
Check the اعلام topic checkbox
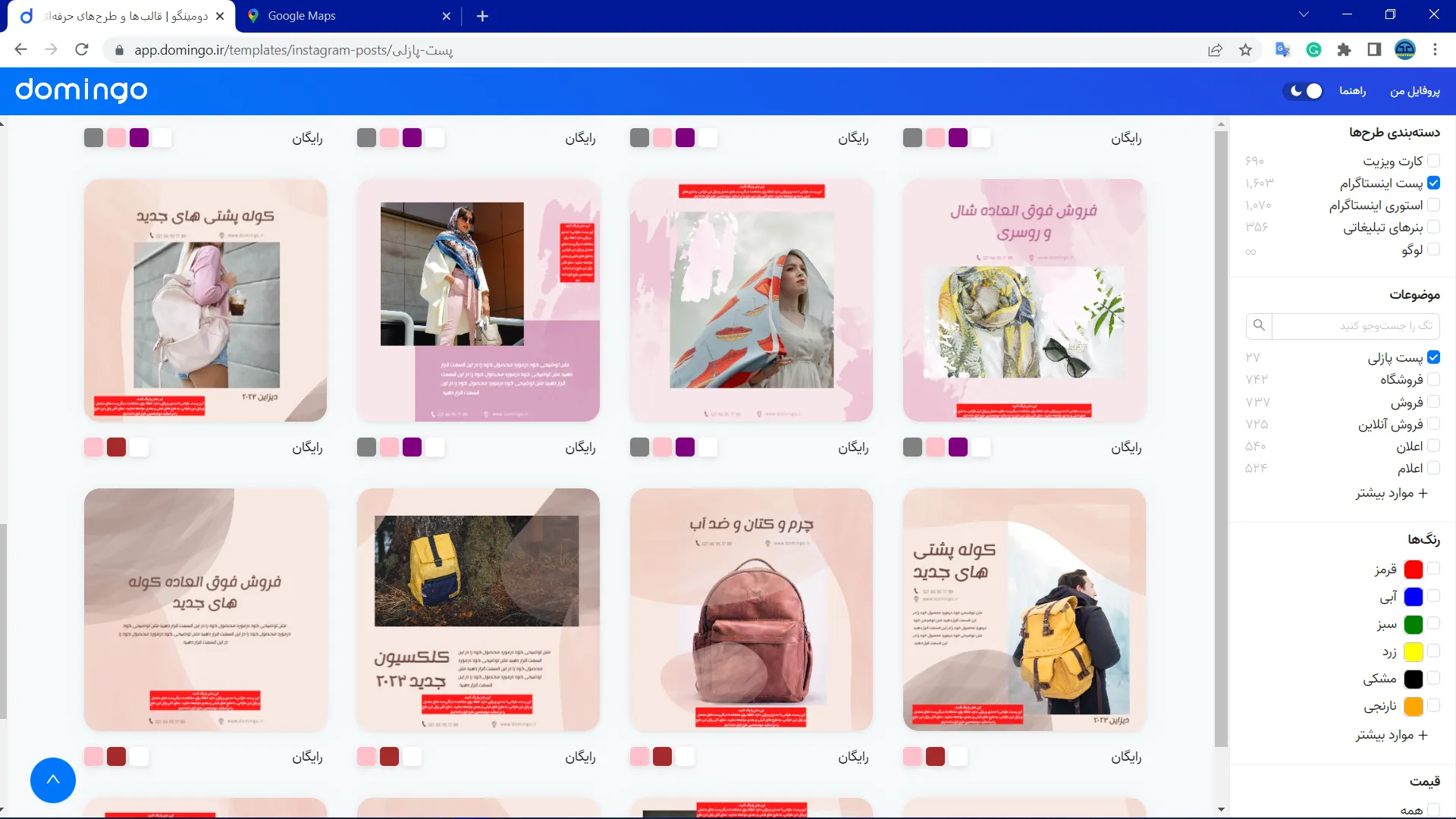1433,468
